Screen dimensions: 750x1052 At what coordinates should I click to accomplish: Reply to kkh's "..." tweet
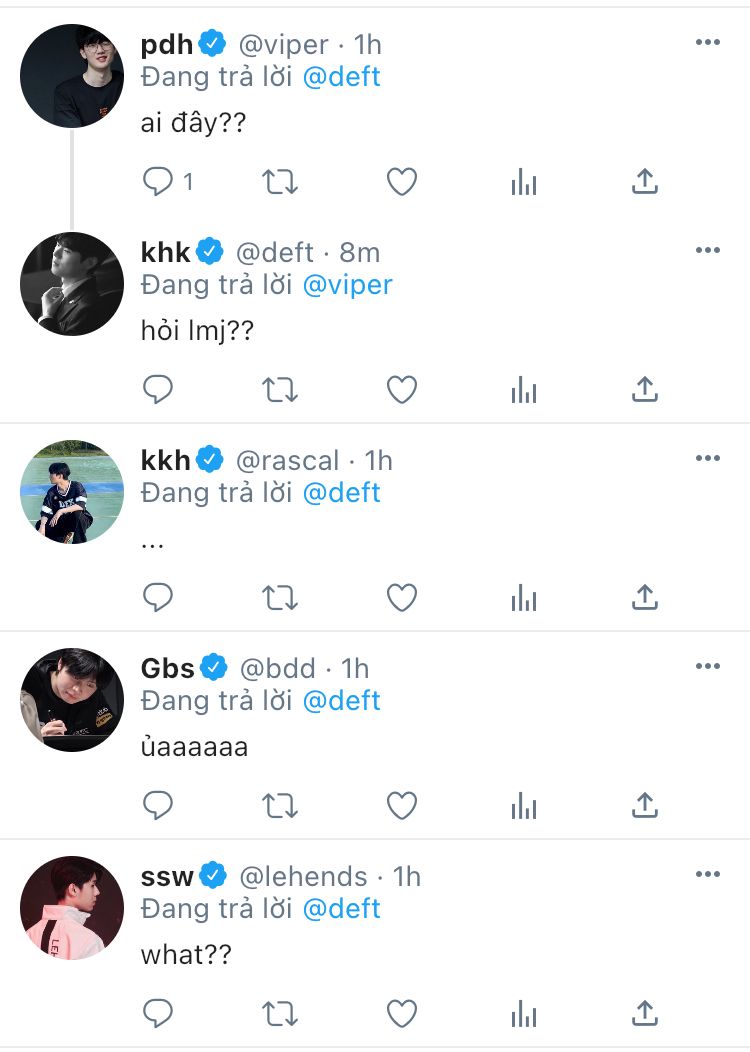[158, 597]
